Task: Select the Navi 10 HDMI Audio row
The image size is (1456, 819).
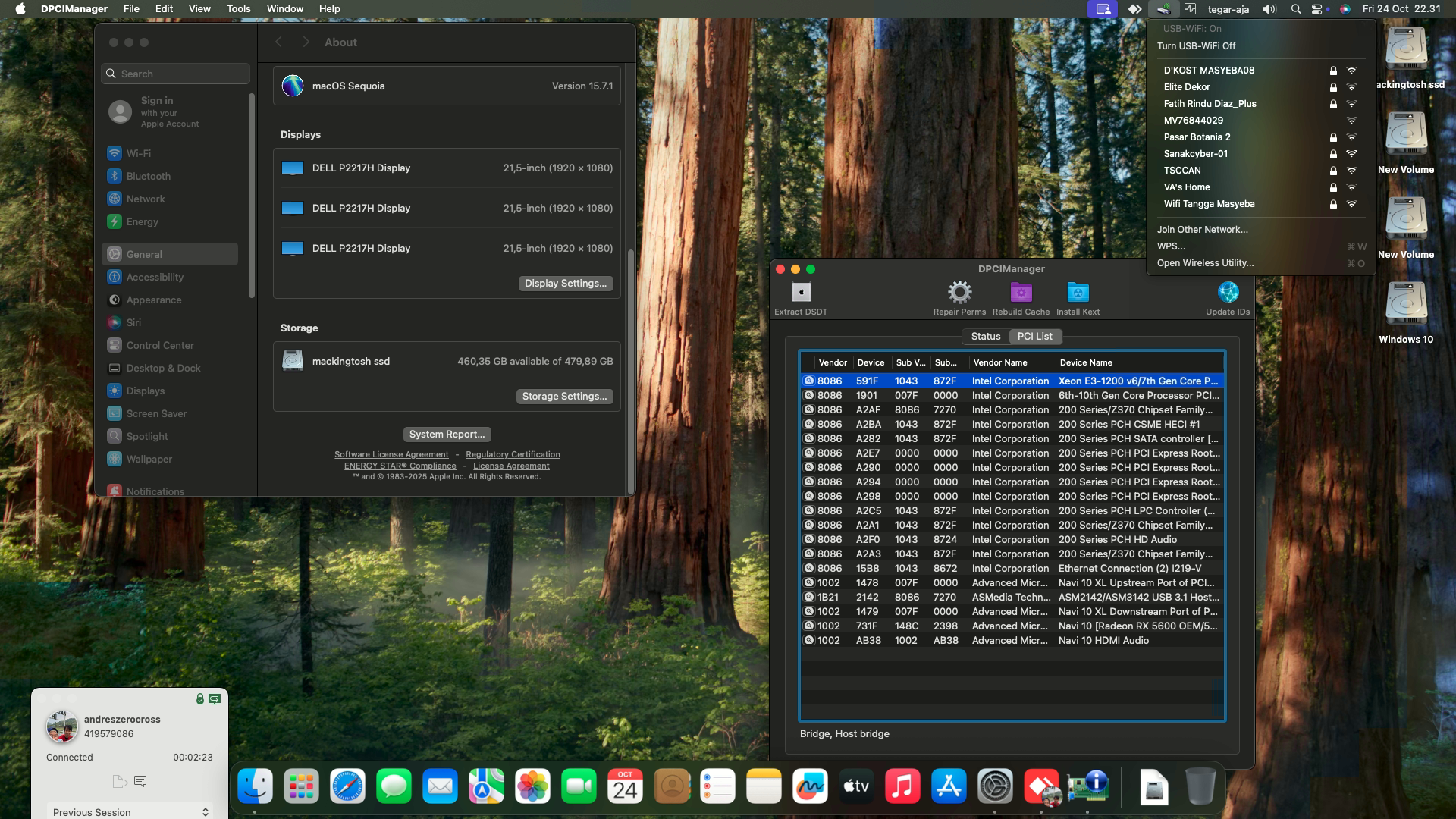Action: pyautogui.click(x=1012, y=641)
